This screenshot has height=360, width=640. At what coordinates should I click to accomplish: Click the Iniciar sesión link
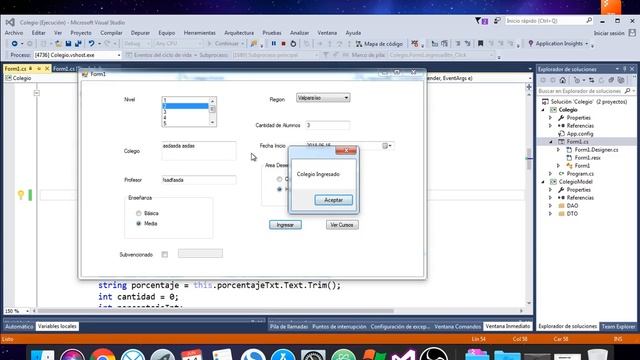[609, 33]
